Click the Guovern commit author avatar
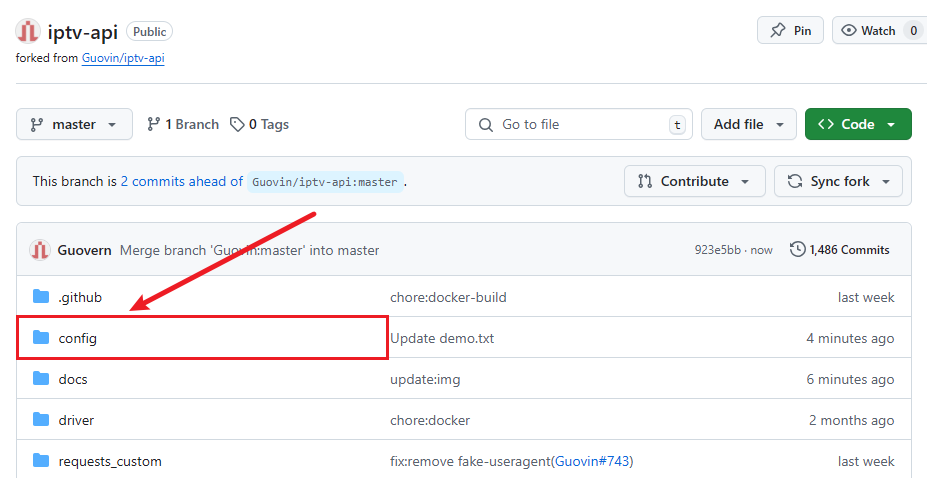This screenshot has height=478, width=927. pos(40,250)
